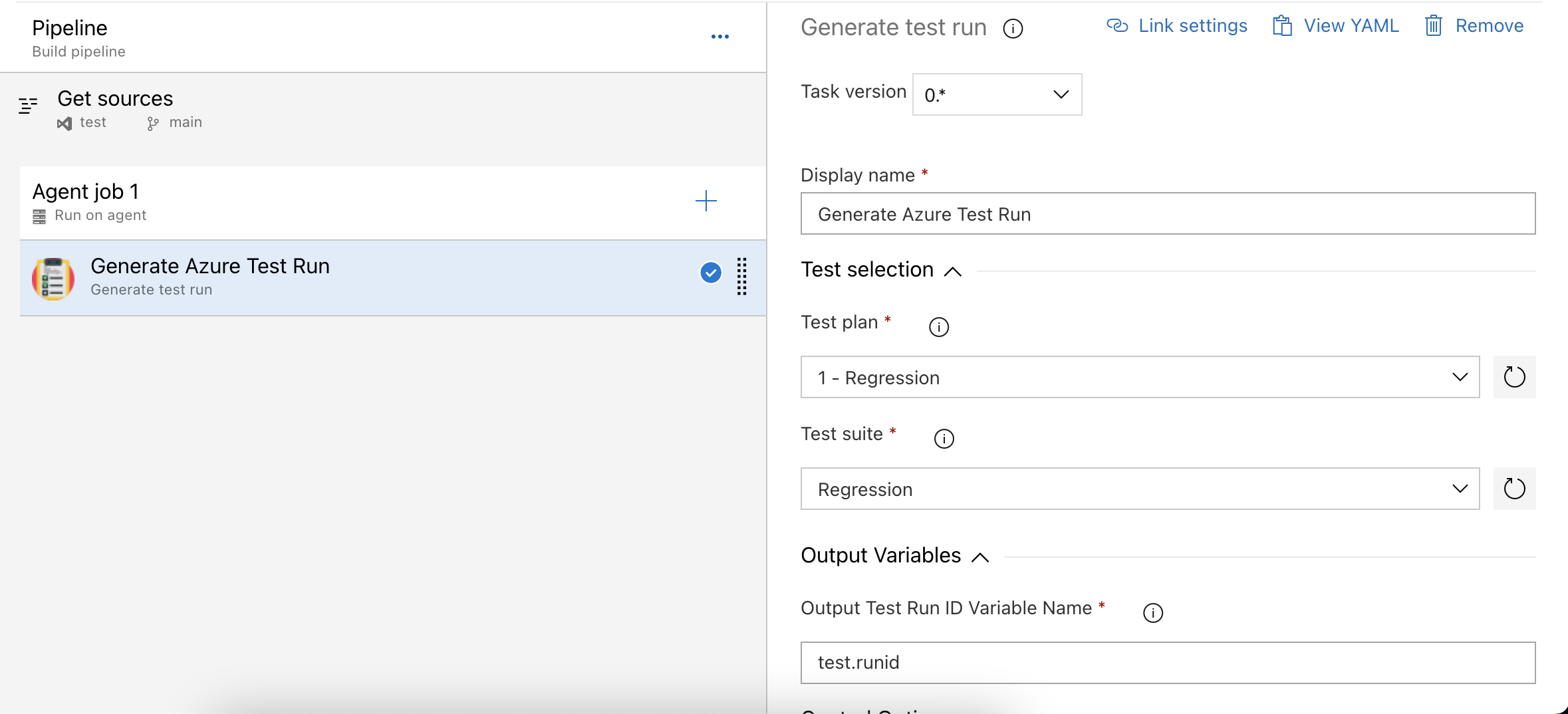1568x714 pixels.
Task: Open the Pipeline ellipsis menu
Action: [x=721, y=36]
